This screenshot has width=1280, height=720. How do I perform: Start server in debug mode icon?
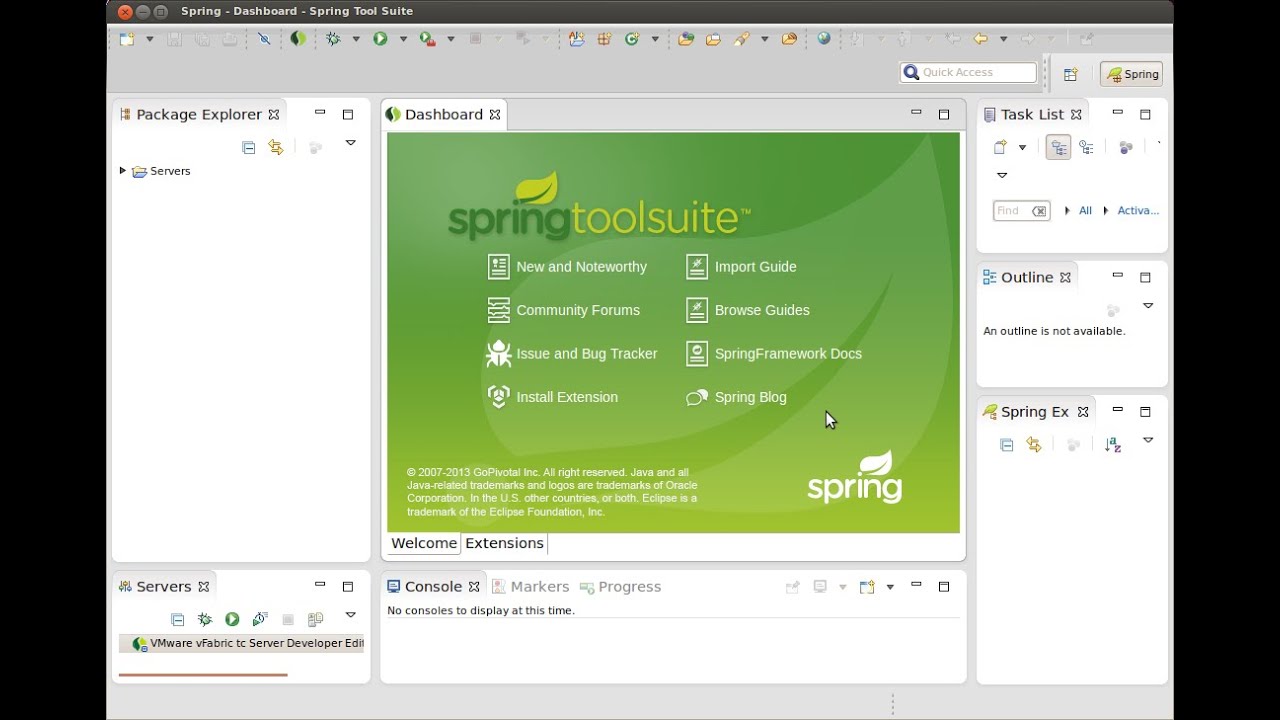[205, 620]
